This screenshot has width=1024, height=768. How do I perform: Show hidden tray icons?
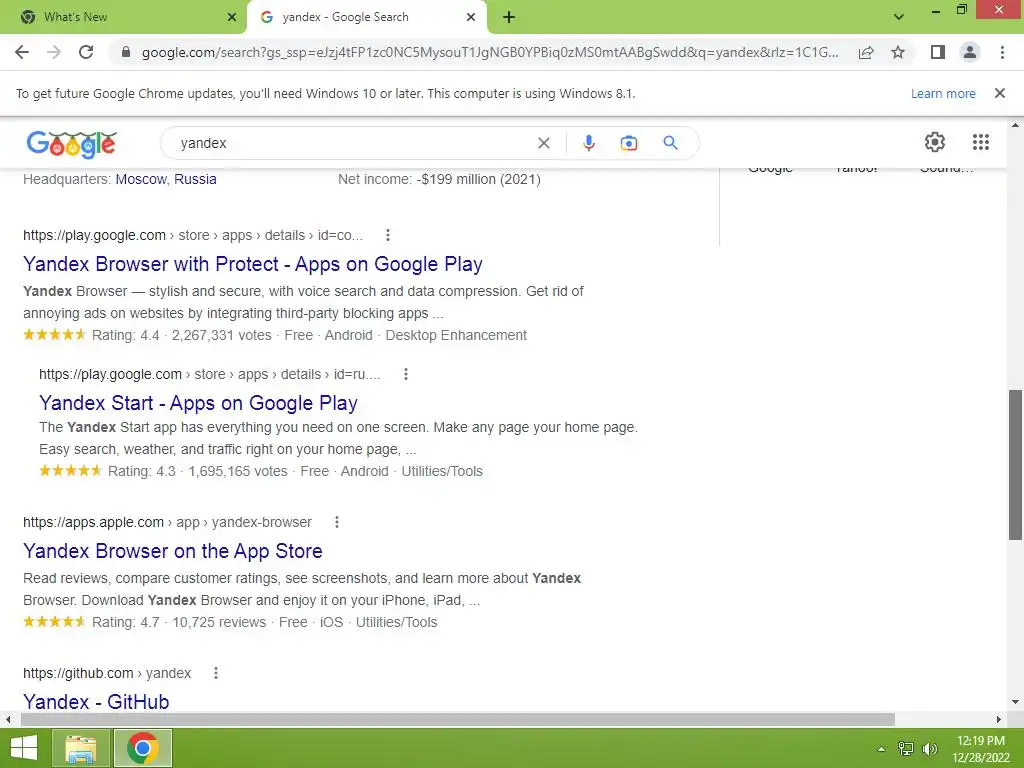pyautogui.click(x=882, y=749)
